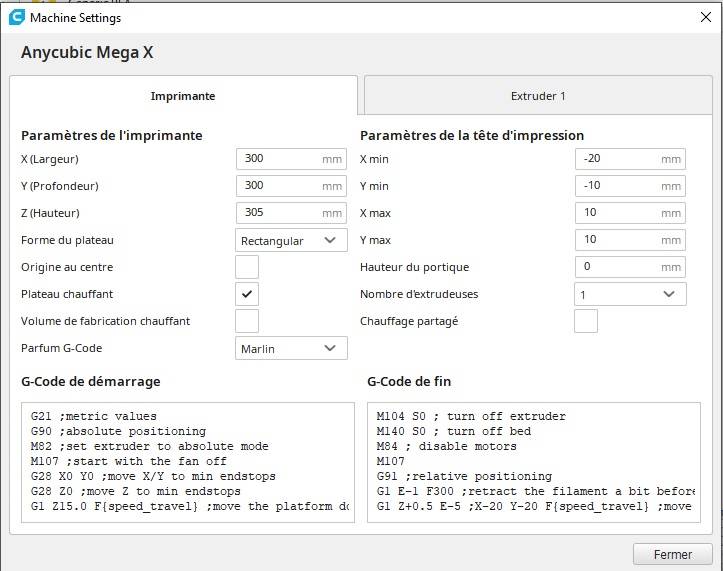The height and width of the screenshot is (571, 723).
Task: Select the X min input field
Action: pyautogui.click(x=620, y=159)
